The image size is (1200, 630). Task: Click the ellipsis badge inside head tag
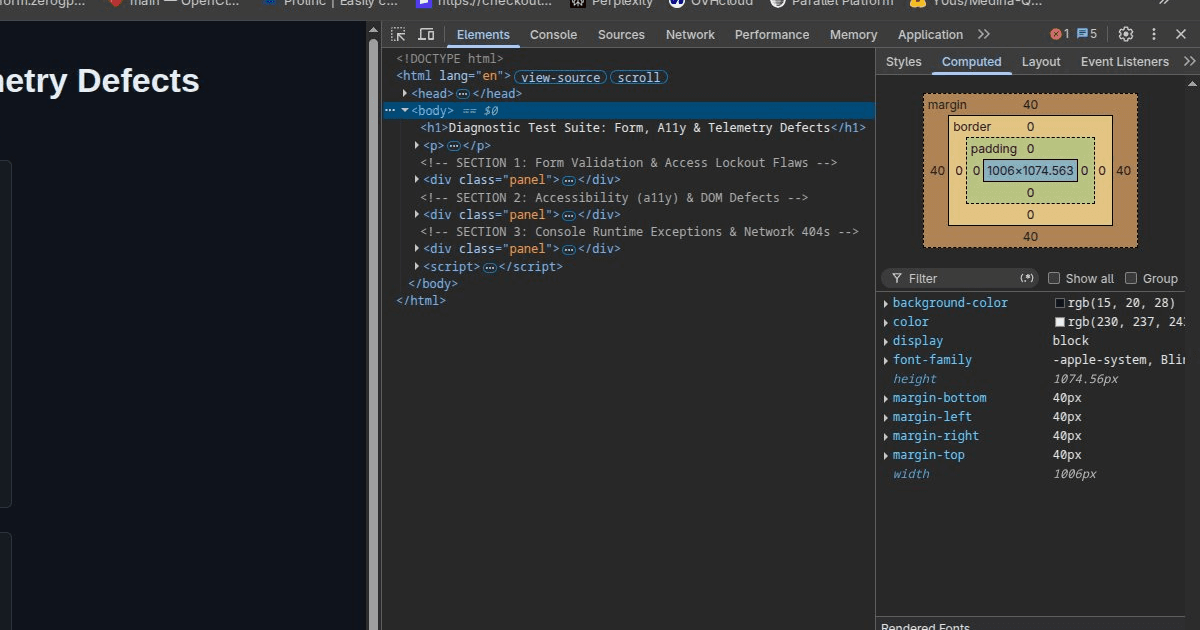point(463,94)
